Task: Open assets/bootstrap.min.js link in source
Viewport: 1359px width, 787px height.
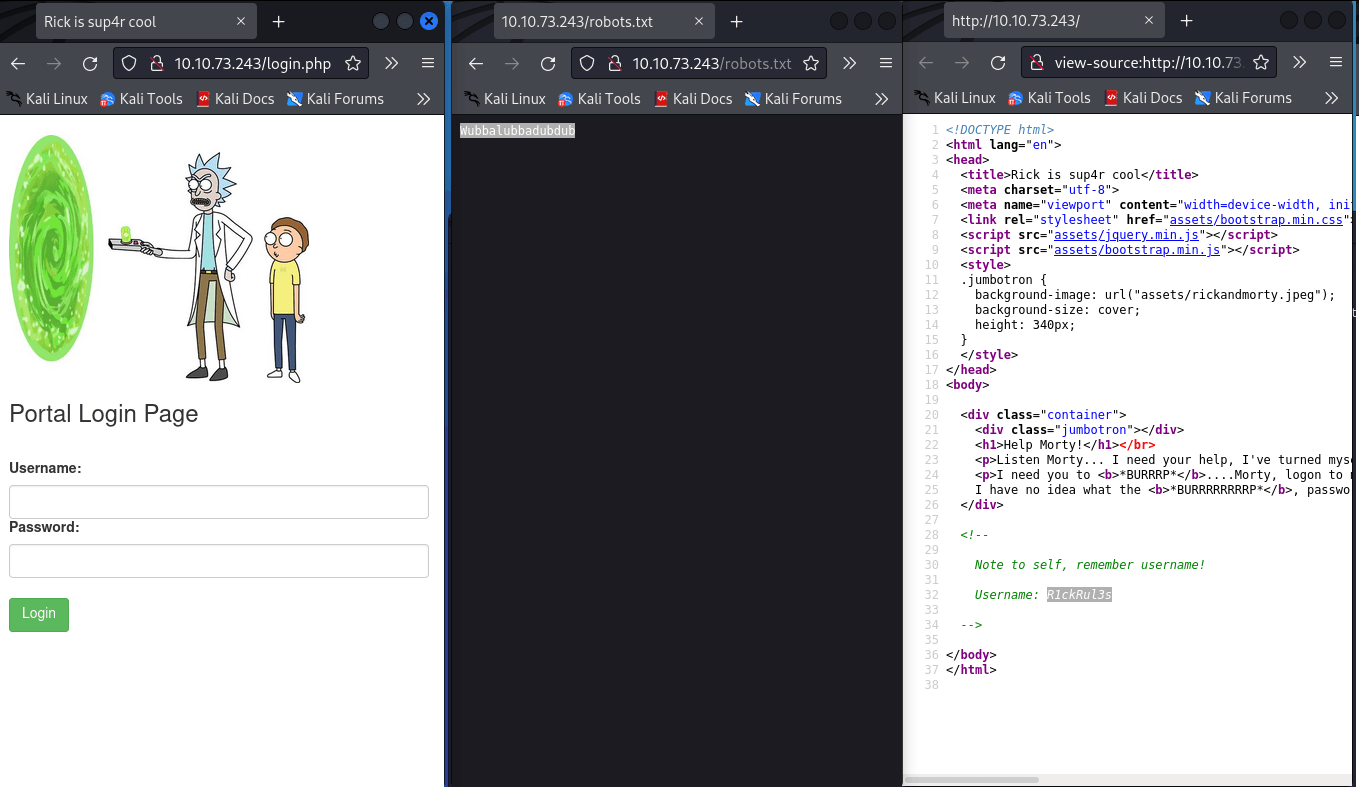Action: click(1136, 250)
